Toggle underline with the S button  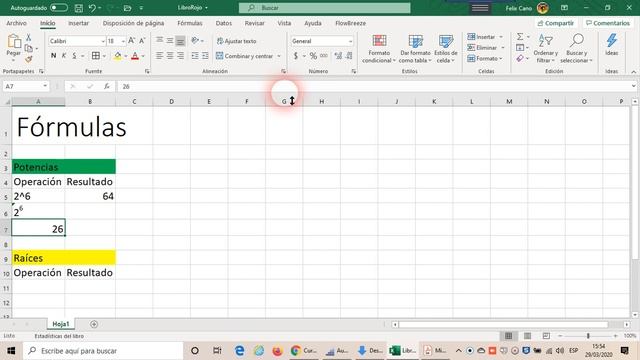(74, 56)
